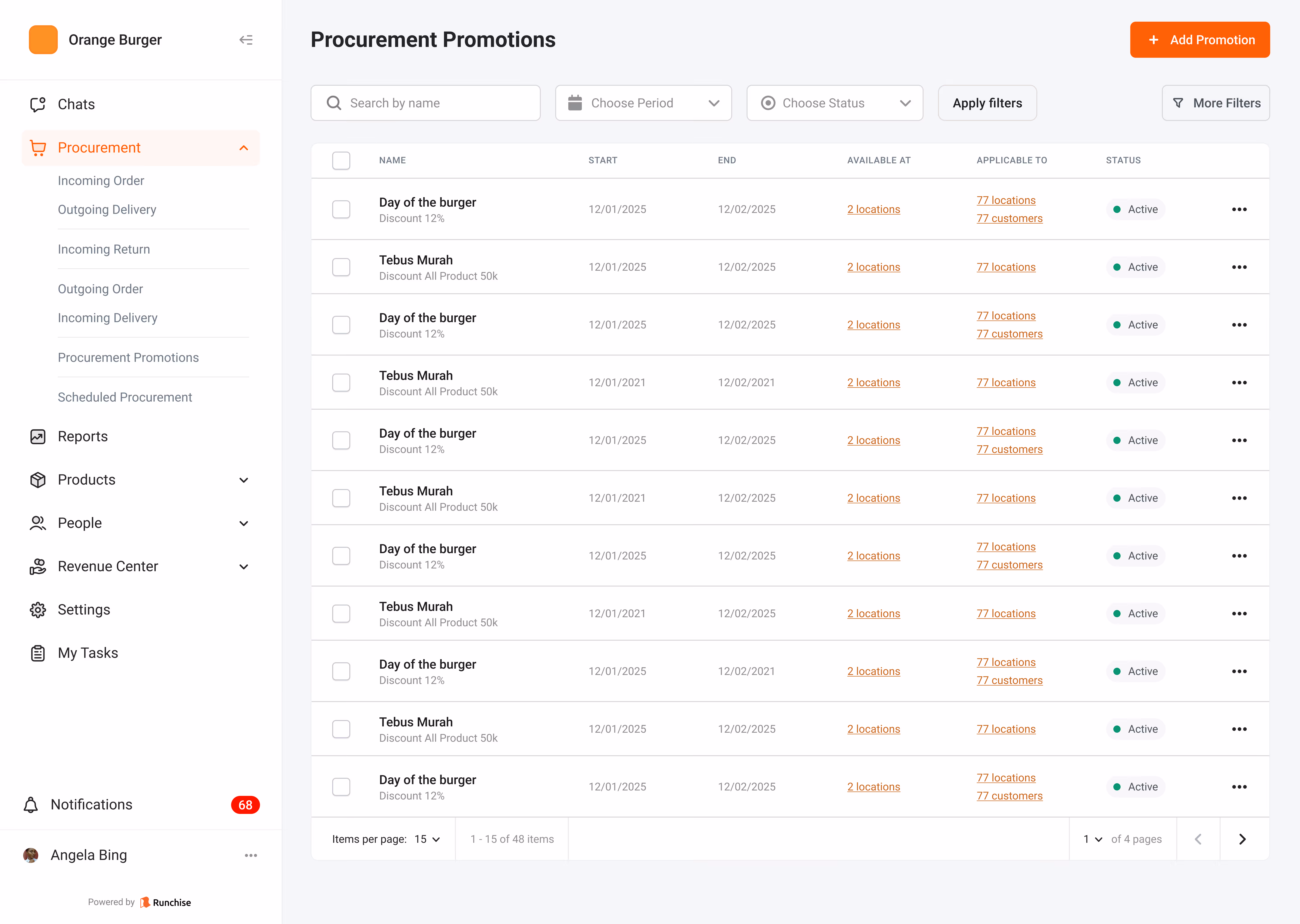
Task: Click the funnel icon in More Filters
Action: point(1178,103)
